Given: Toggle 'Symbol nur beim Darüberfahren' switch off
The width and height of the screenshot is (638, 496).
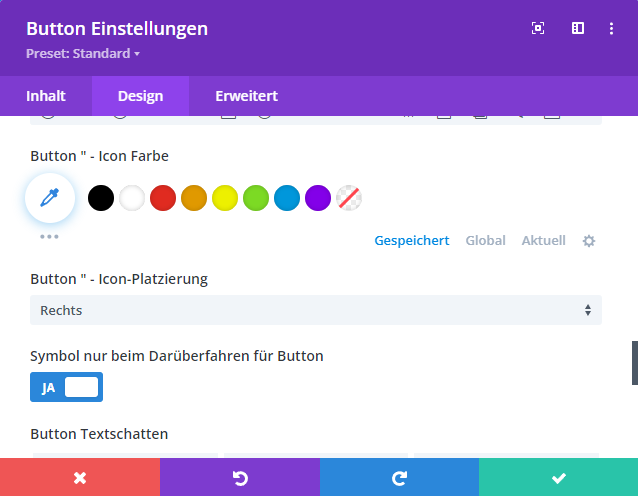Looking at the screenshot, I should click(x=66, y=388).
